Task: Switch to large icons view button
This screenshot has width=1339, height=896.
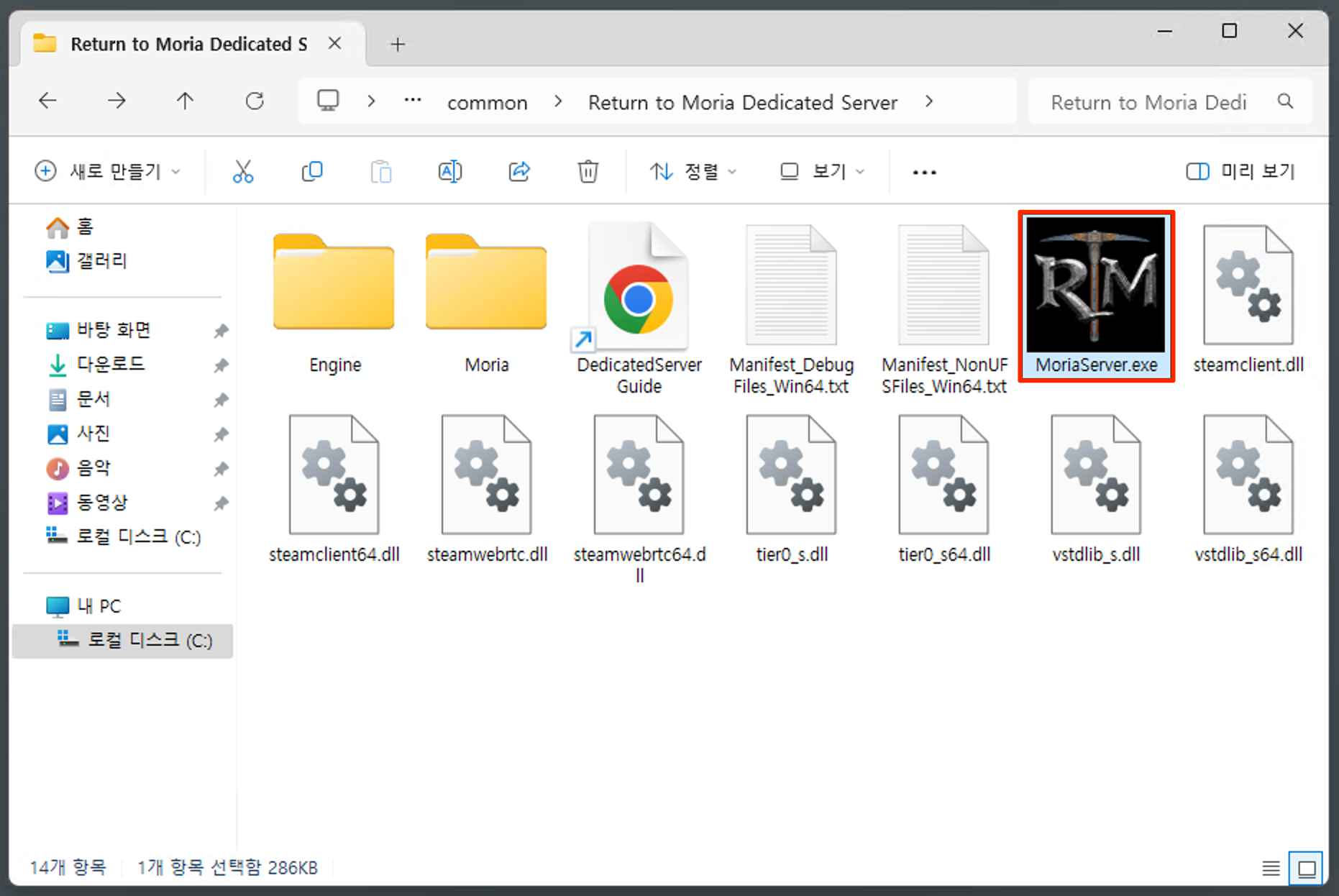Action: click(1307, 869)
